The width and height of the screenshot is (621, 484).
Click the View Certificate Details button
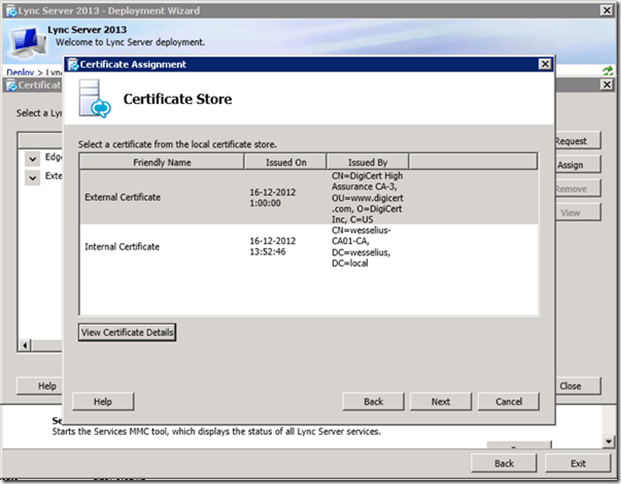(x=127, y=333)
